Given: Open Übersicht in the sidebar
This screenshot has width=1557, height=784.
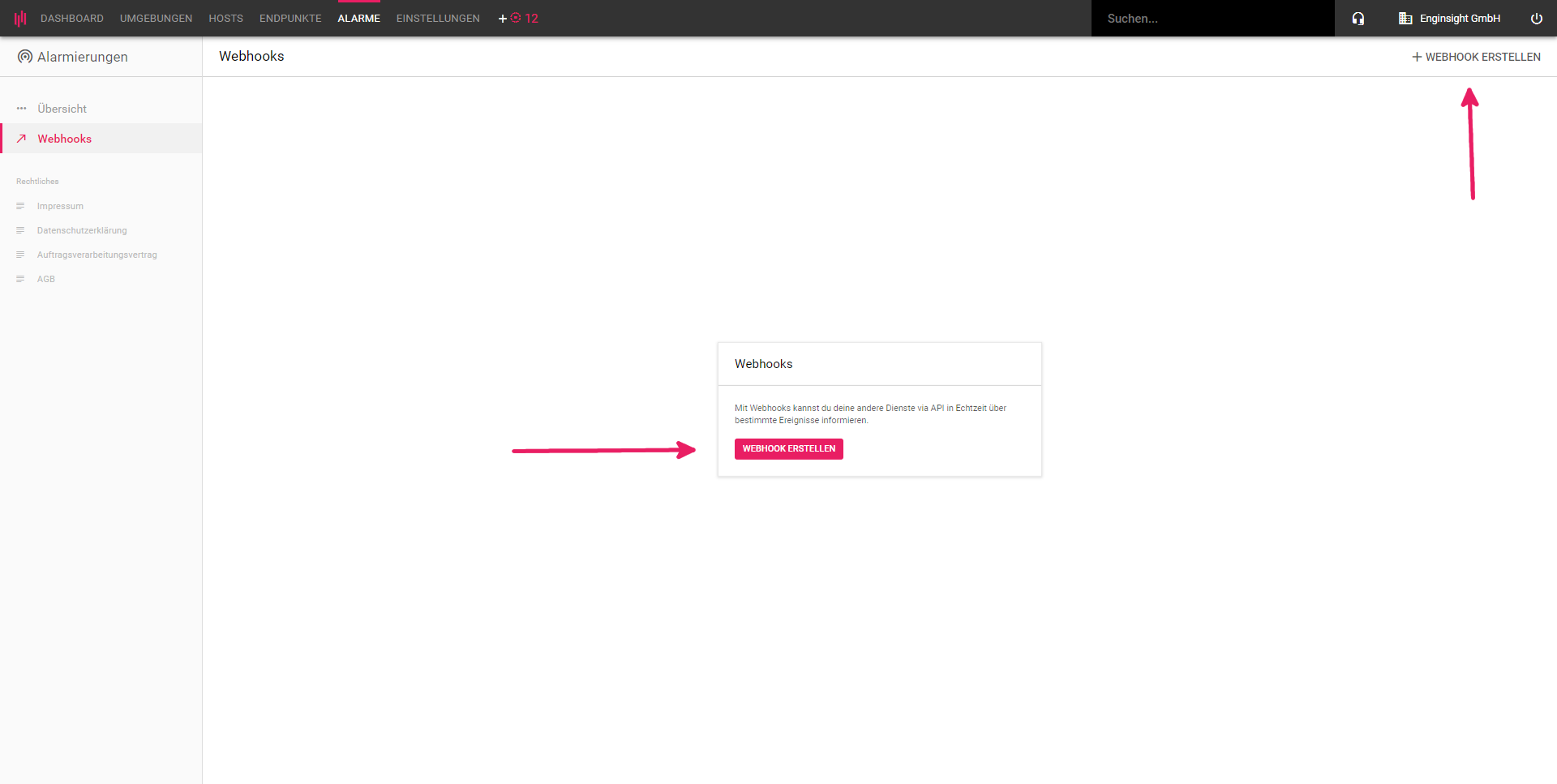Looking at the screenshot, I should [x=62, y=109].
